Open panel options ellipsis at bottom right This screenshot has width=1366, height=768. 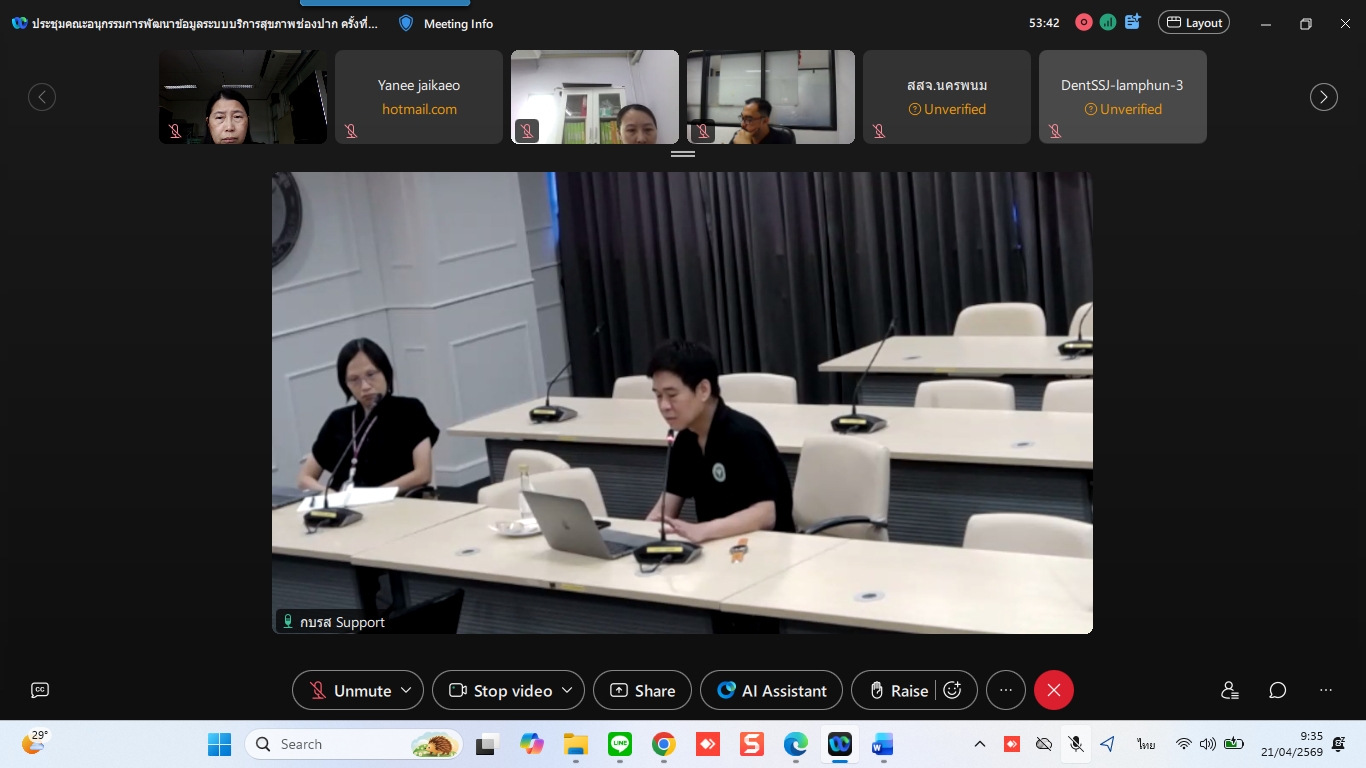[1326, 690]
